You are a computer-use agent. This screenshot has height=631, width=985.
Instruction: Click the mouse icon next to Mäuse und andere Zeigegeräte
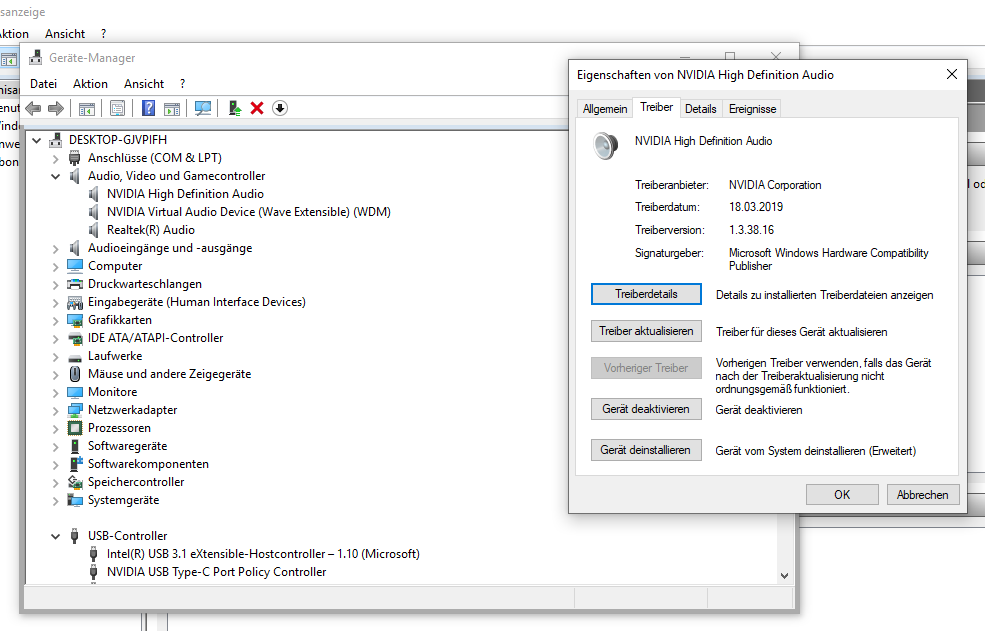pos(75,374)
